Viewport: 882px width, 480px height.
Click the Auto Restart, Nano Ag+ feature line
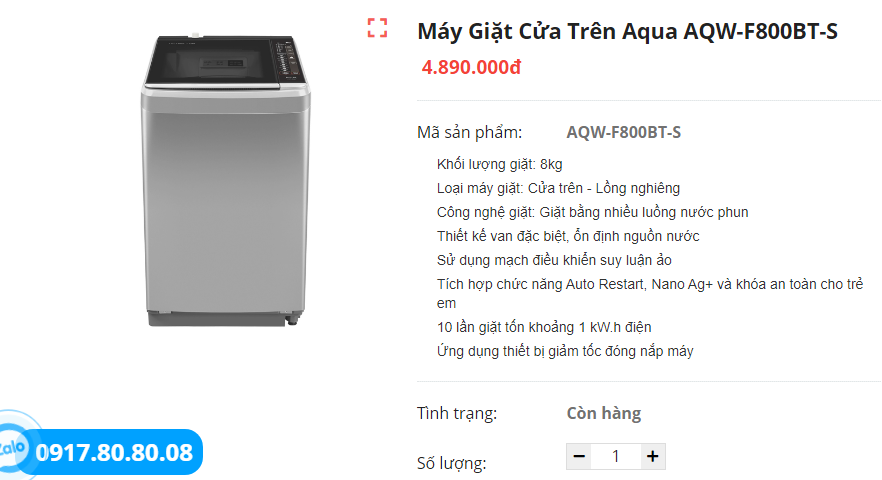[x=649, y=285]
